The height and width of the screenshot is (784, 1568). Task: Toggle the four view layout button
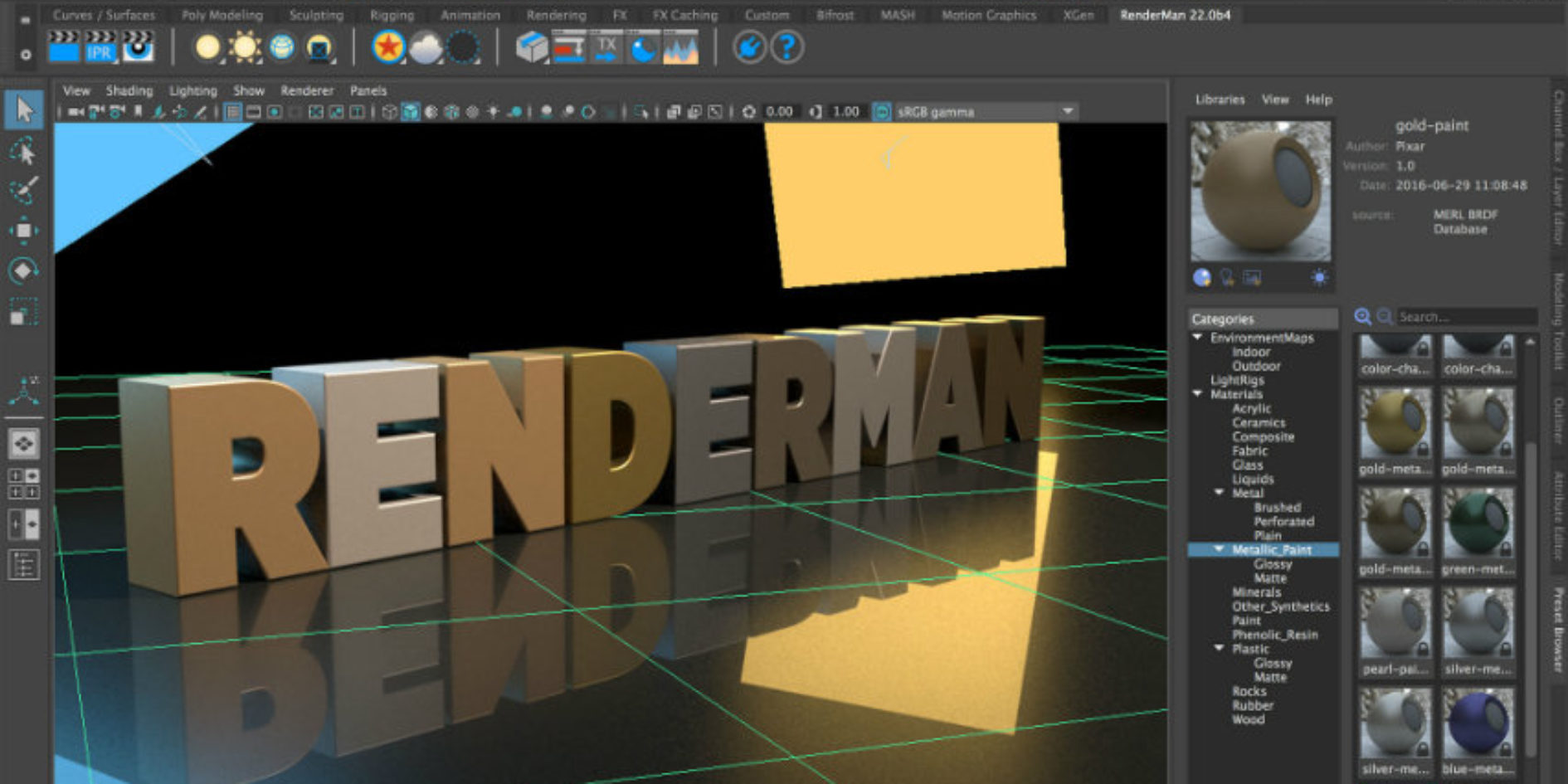coord(23,484)
